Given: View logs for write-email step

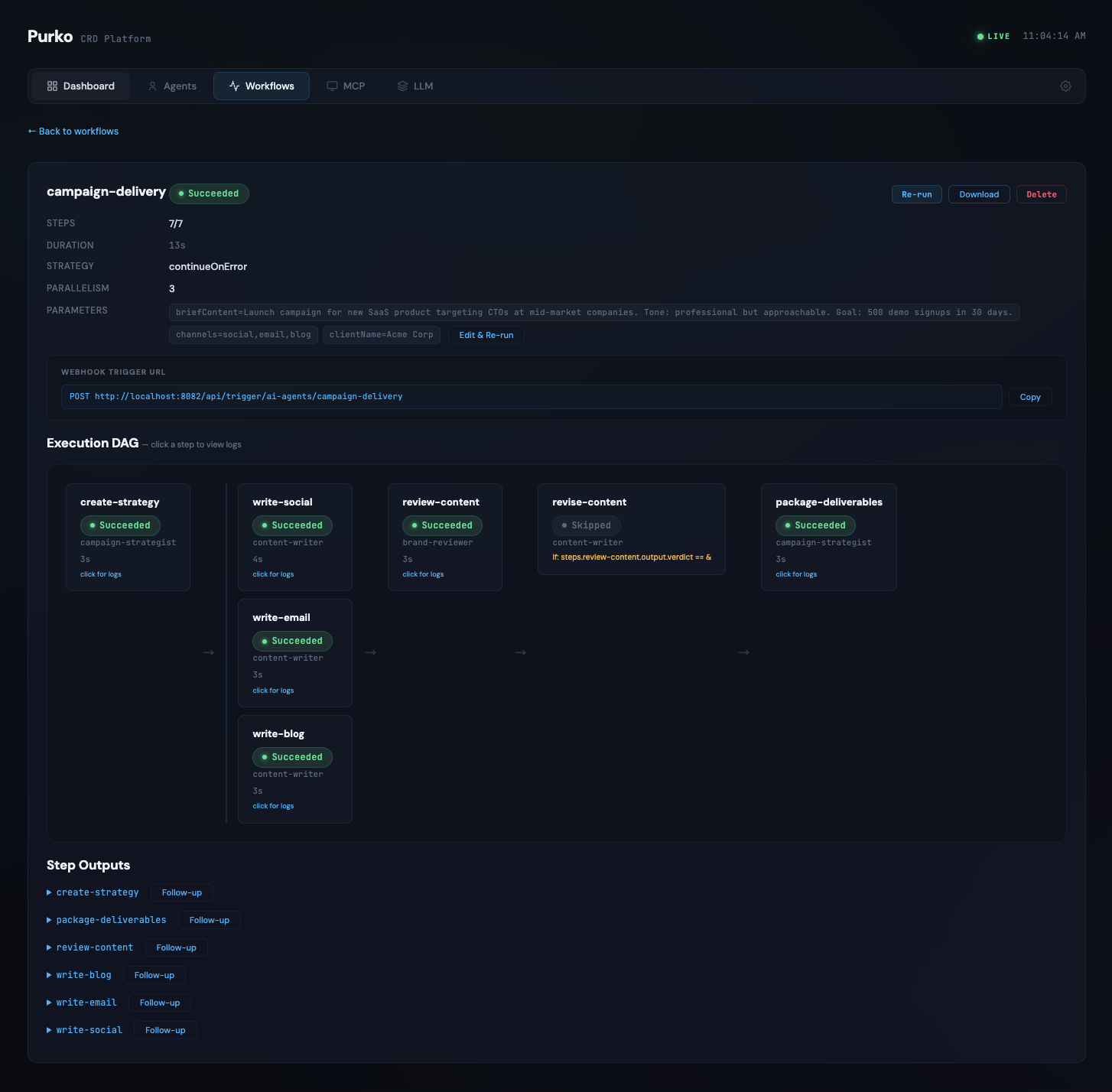Looking at the screenshot, I should 273,691.
